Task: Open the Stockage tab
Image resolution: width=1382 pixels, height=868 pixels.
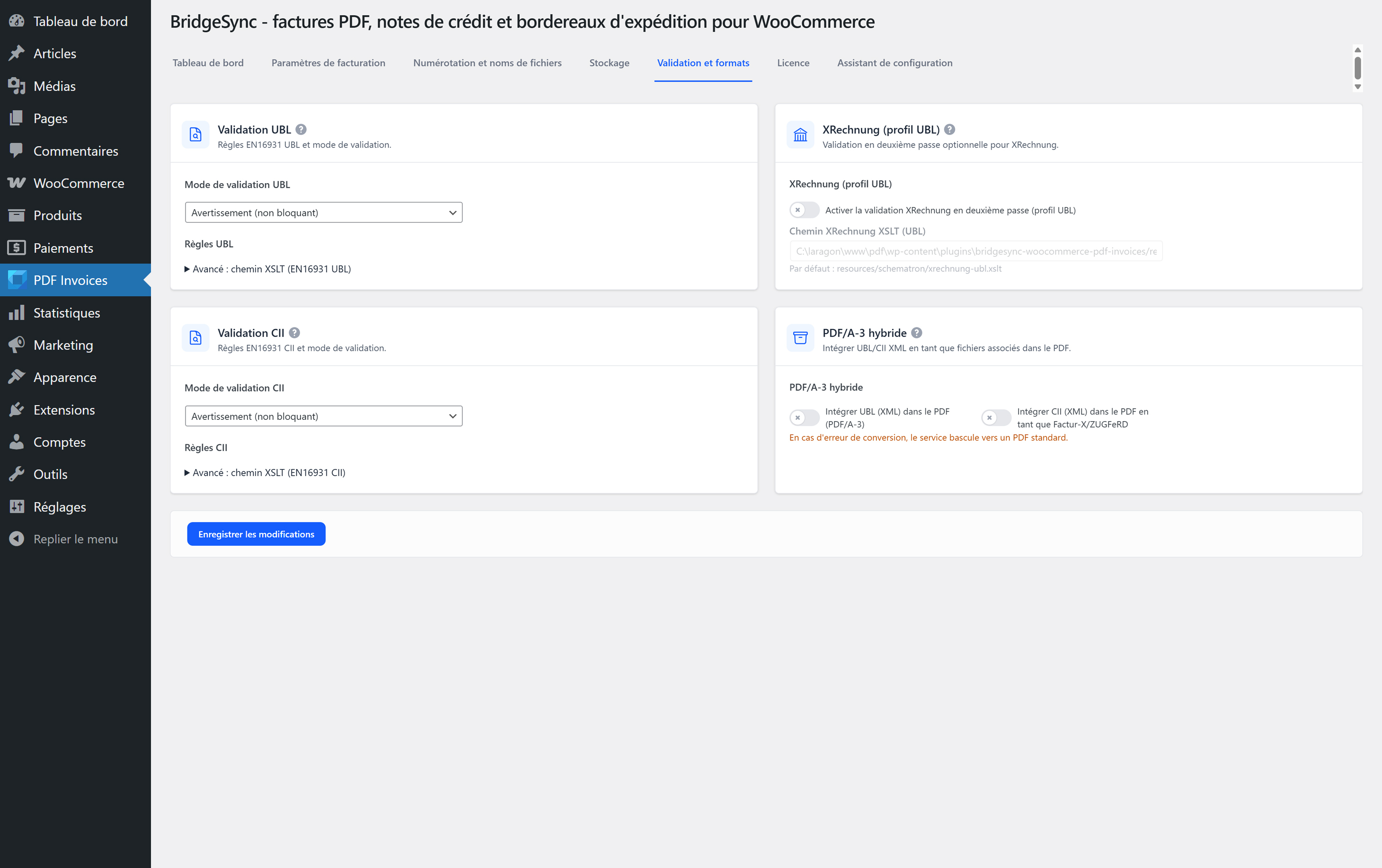Action: pyautogui.click(x=609, y=62)
